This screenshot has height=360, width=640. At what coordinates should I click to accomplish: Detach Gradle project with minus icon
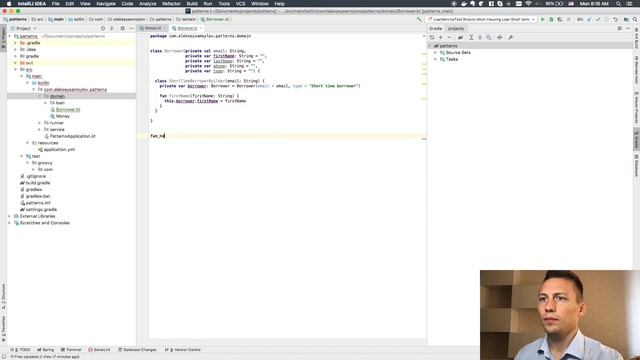[449, 38]
